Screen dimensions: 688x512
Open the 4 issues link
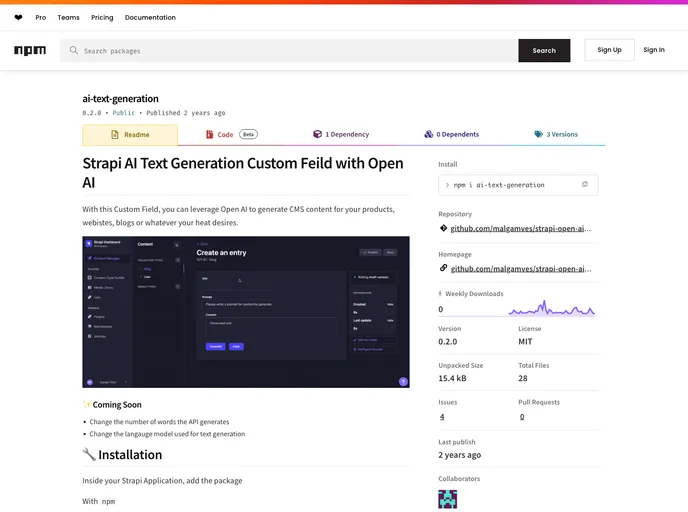pos(442,417)
